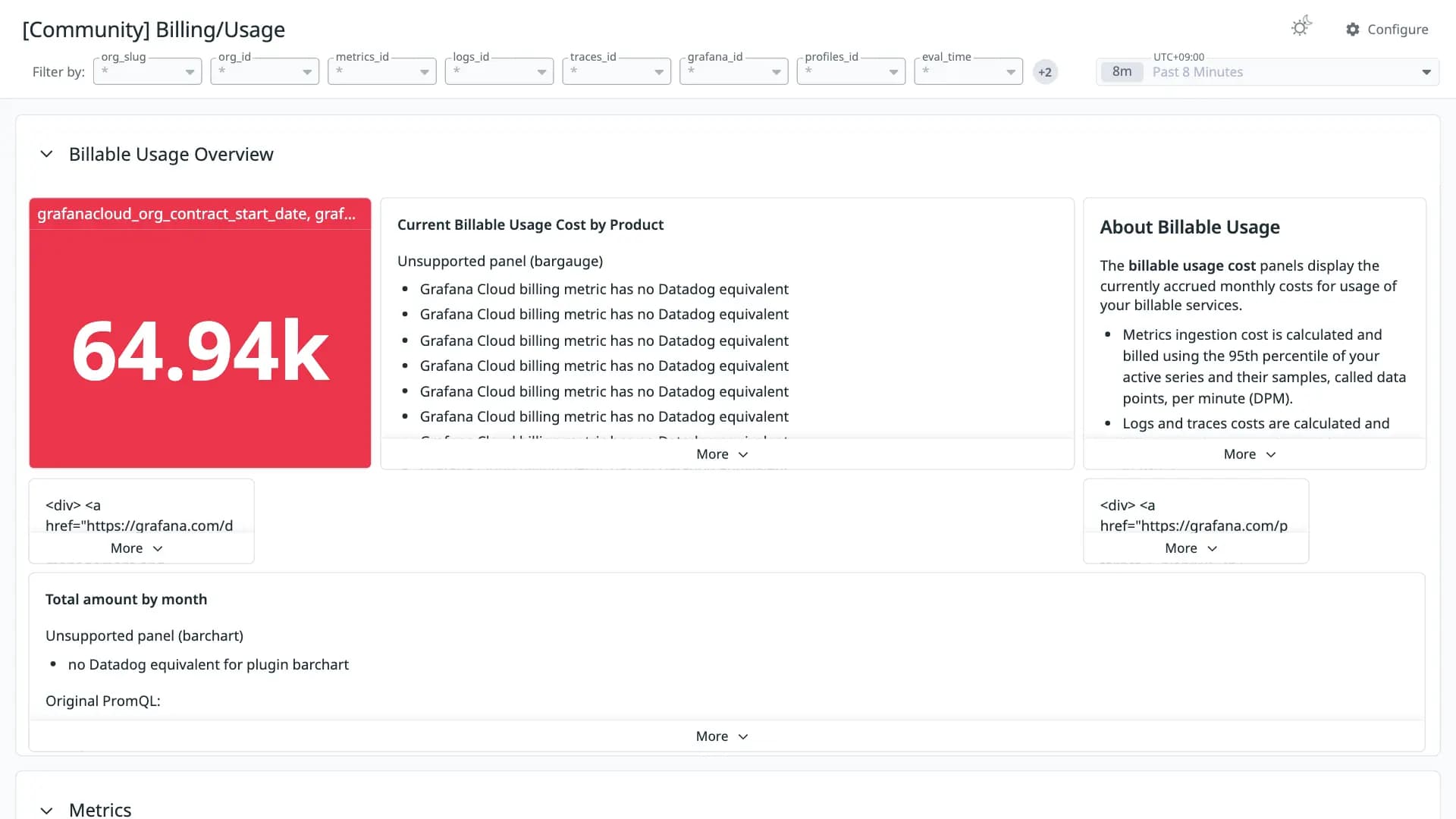
Task: Collapse the Metrics section chevron
Action: point(46,810)
